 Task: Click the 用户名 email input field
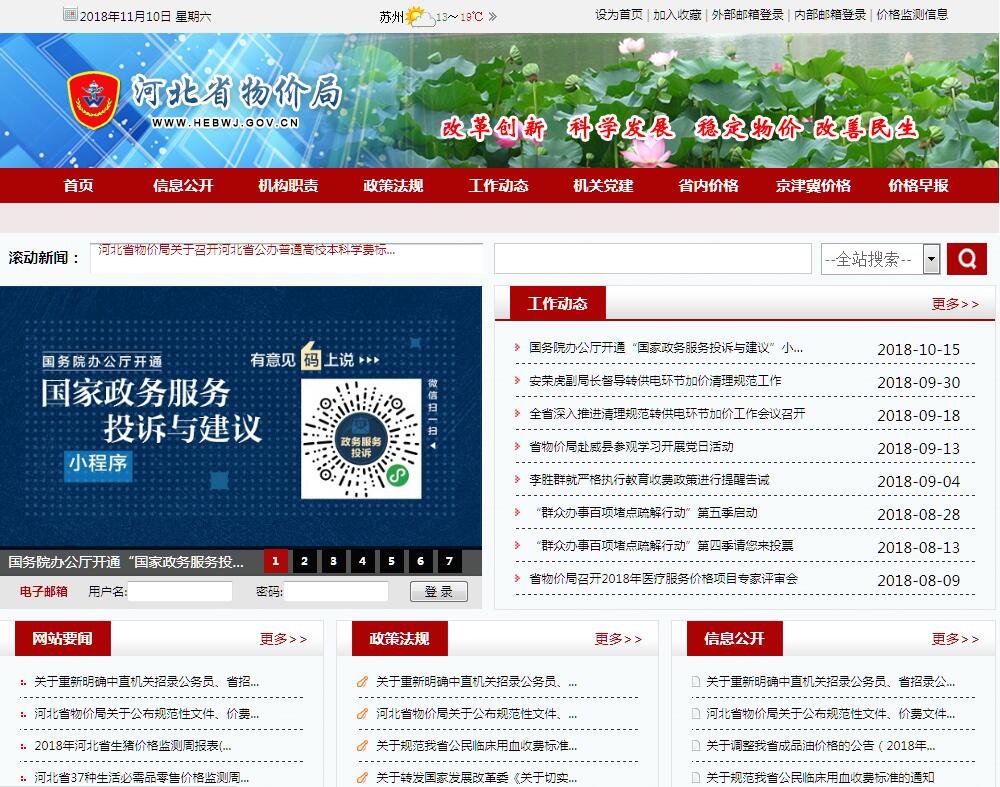(x=180, y=592)
